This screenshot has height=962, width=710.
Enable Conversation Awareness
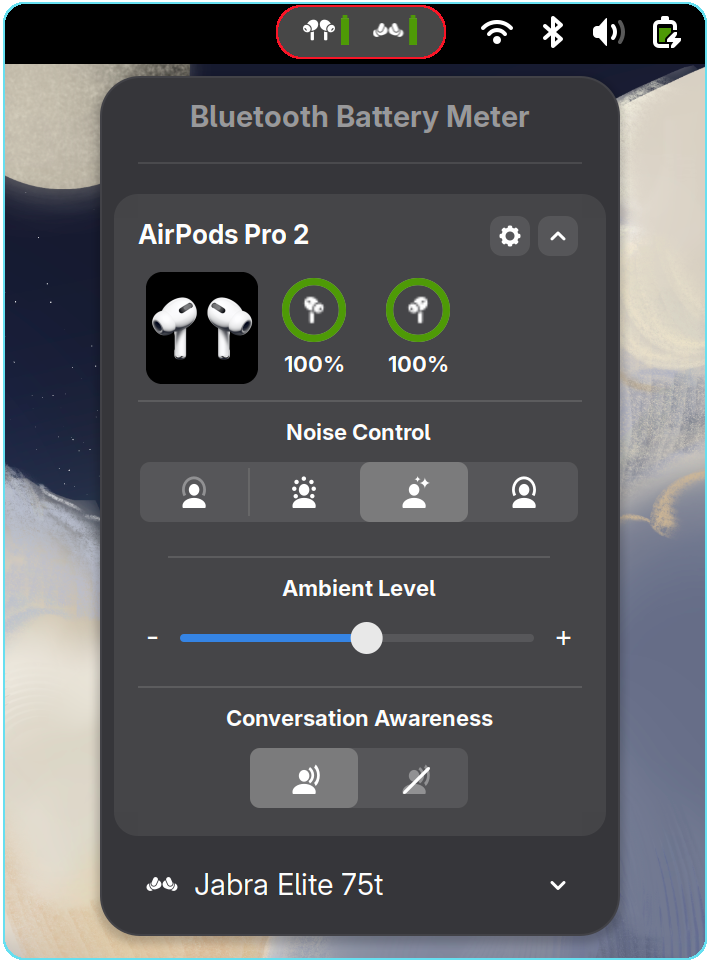304,778
